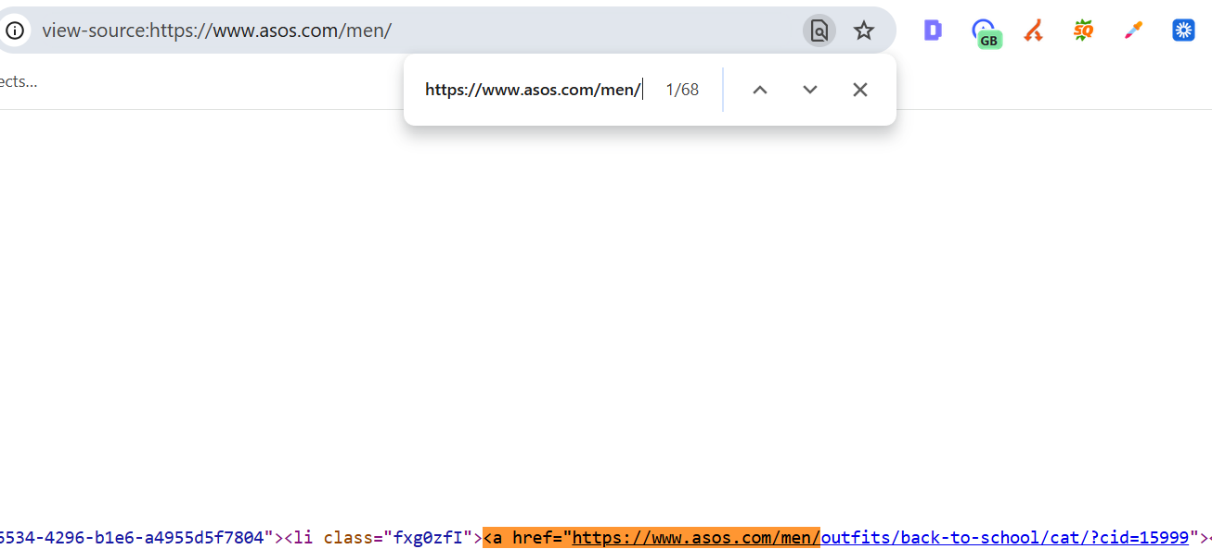Click the orange branching-arrows extension icon

[1034, 31]
